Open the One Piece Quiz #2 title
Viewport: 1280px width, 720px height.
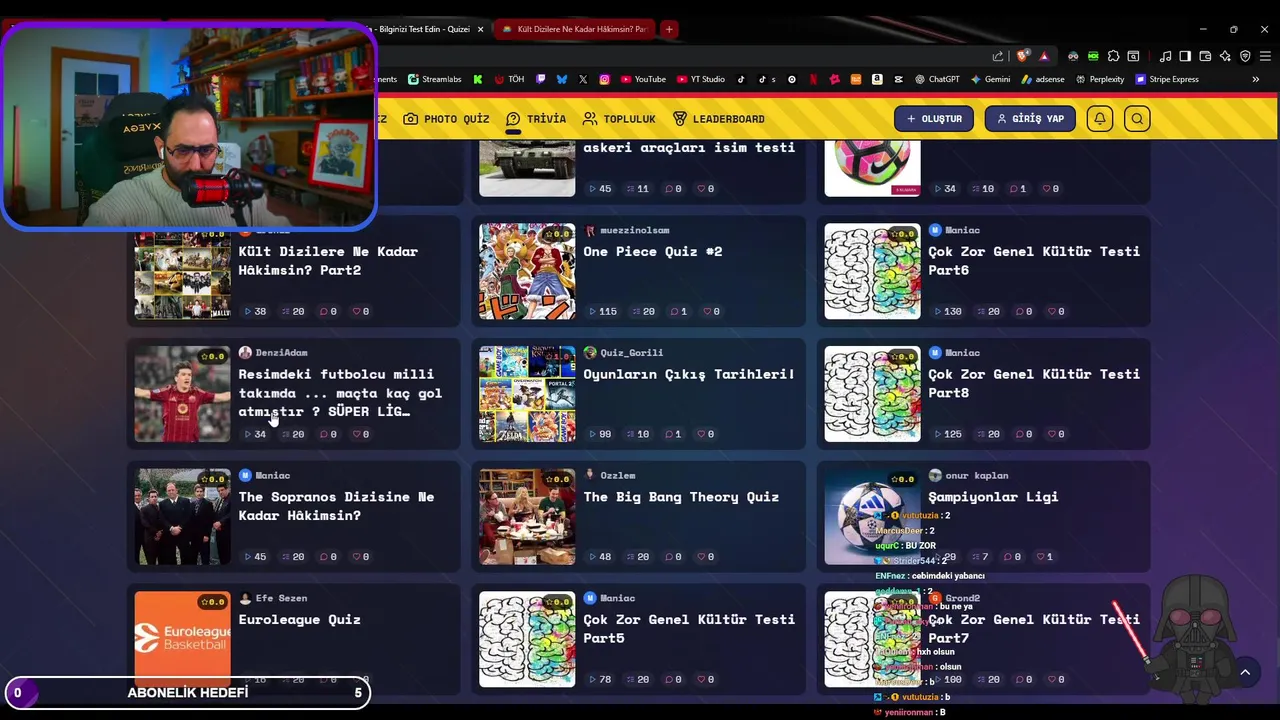coord(653,252)
